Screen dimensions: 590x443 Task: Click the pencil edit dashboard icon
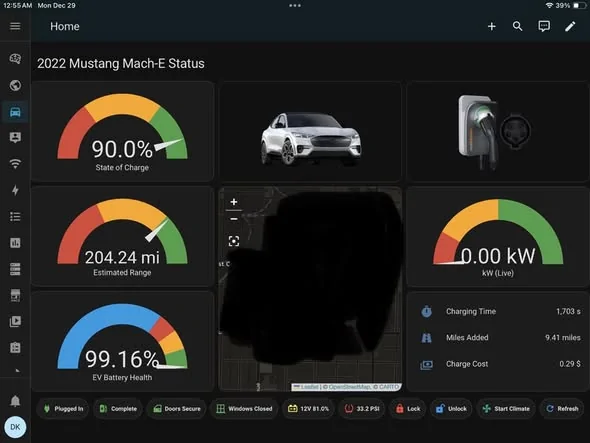570,26
